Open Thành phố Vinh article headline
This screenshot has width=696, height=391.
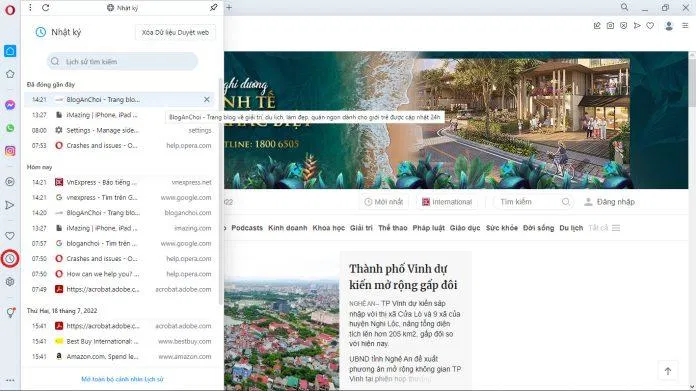pos(403,276)
